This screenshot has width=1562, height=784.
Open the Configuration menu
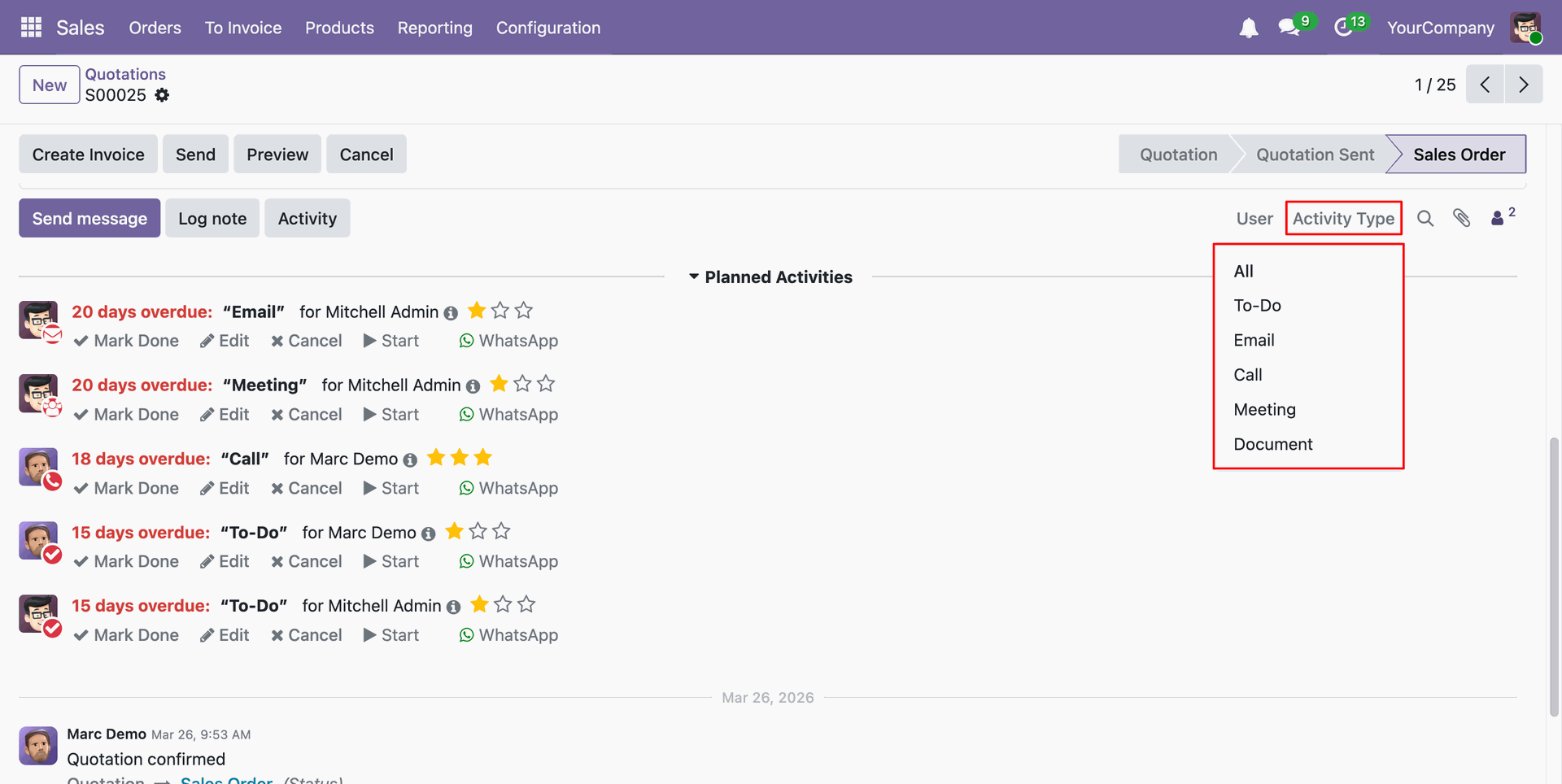(x=548, y=28)
